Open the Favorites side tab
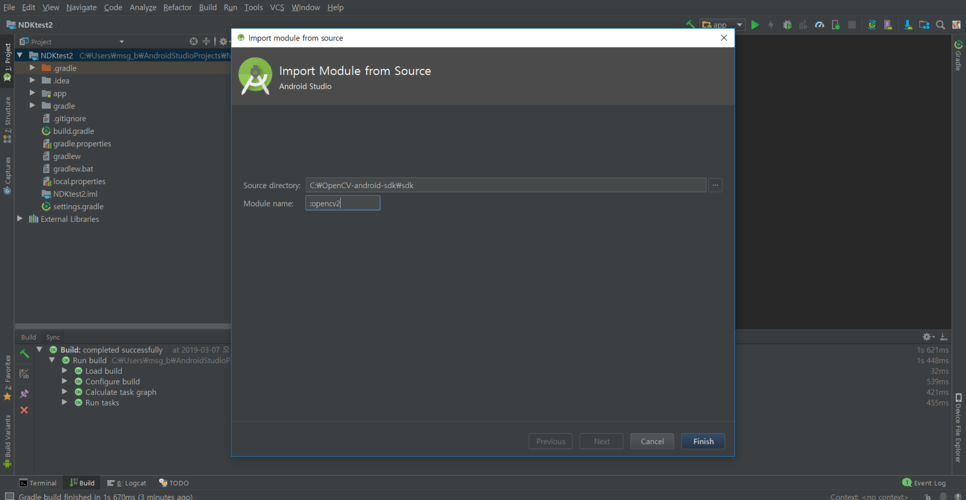Viewport: 966px width, 500px height. coord(7,377)
